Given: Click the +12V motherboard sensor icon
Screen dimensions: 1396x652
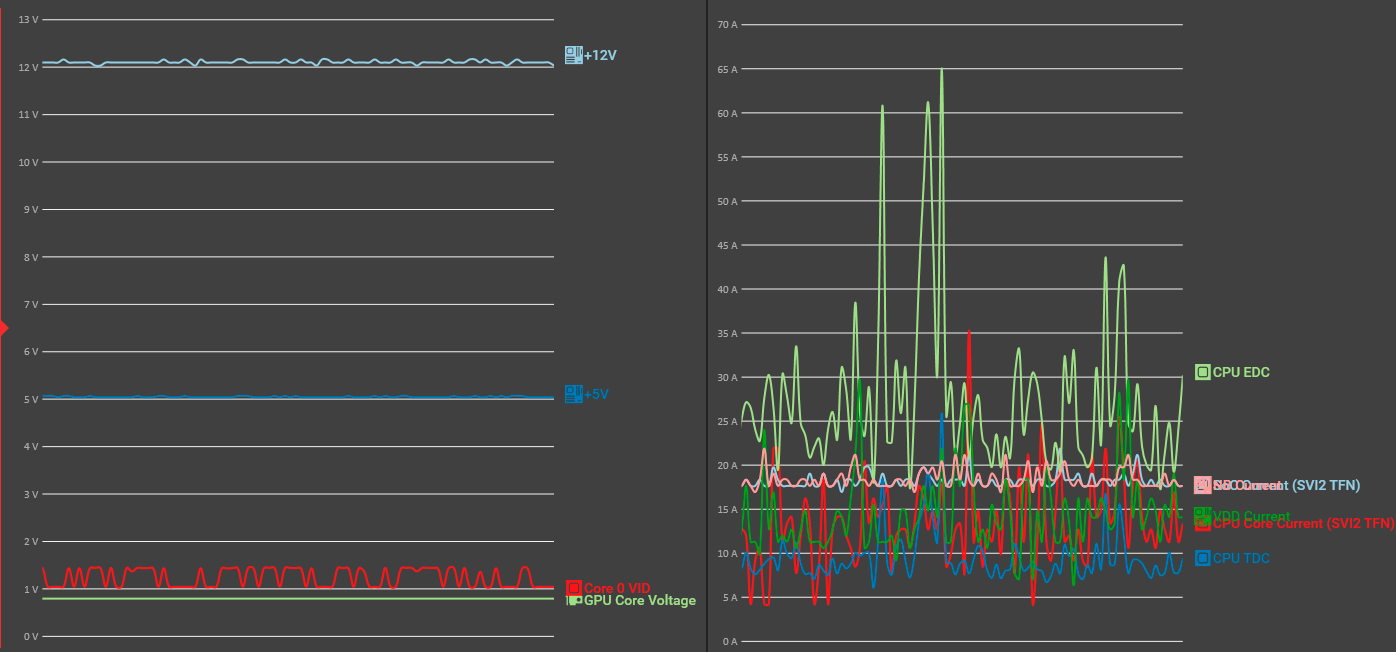Looking at the screenshot, I should tap(573, 55).
